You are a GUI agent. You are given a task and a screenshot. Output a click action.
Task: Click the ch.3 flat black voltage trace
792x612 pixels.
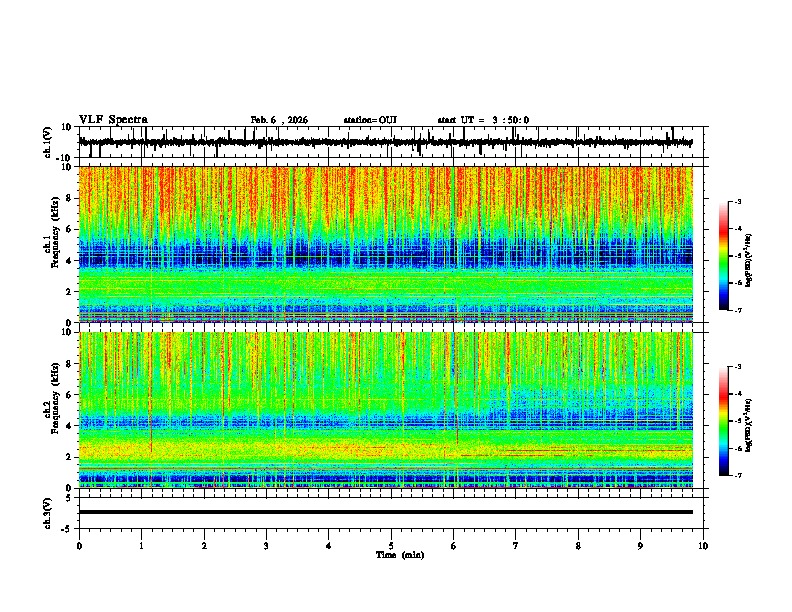coord(385,512)
